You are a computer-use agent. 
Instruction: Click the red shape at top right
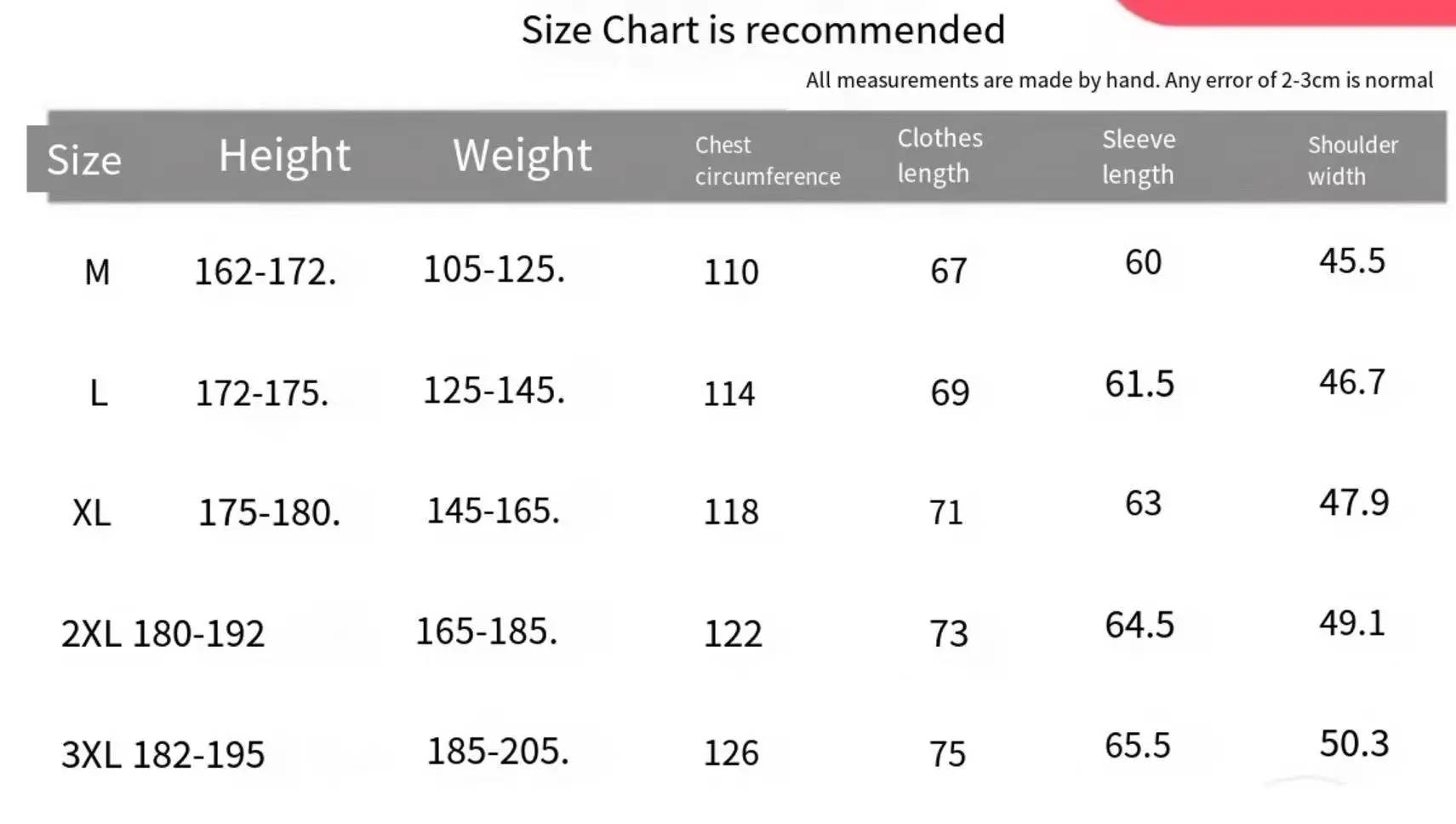click(x=1285, y=12)
